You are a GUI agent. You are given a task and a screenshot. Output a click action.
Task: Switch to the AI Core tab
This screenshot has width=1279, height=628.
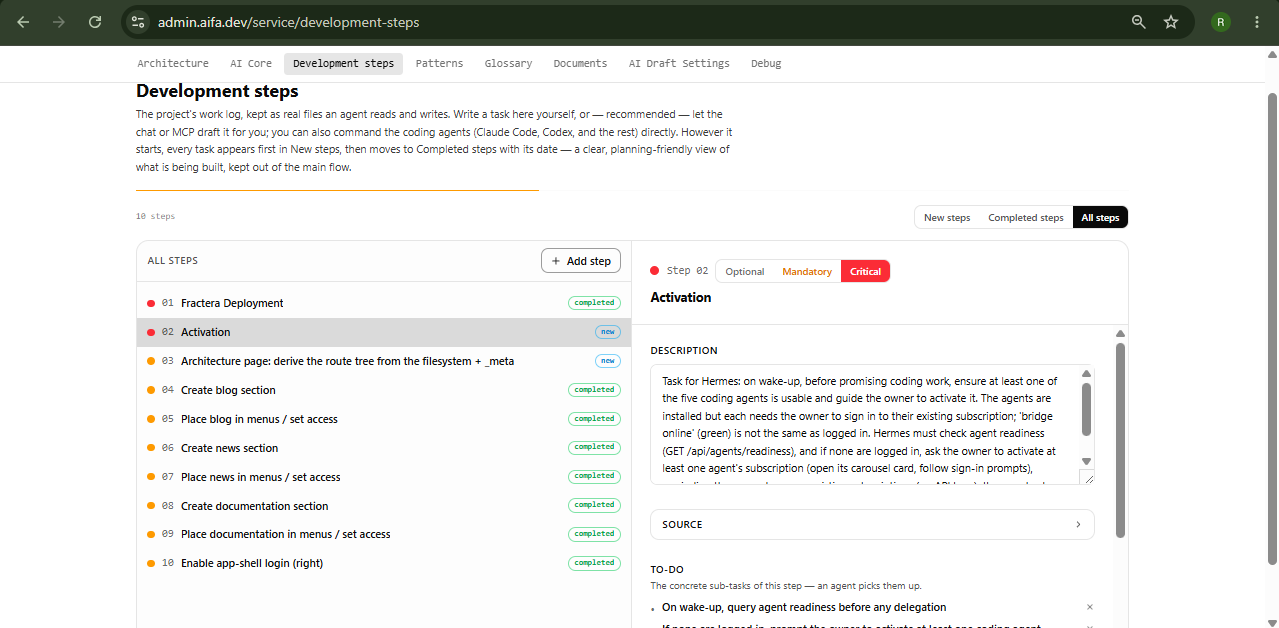click(x=251, y=63)
